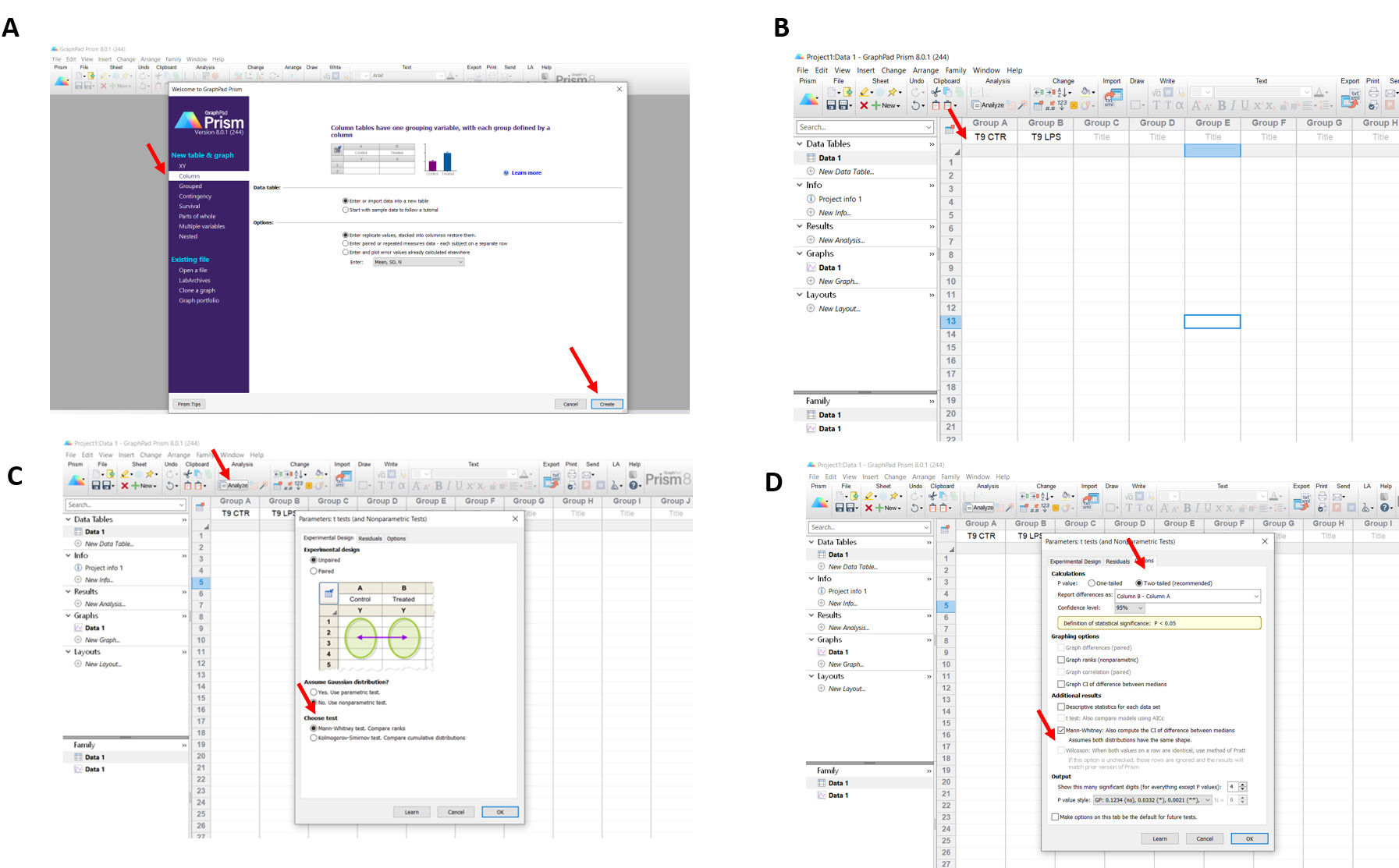Open the Window menu in panel B
The image size is (1399, 868).
pos(986,70)
